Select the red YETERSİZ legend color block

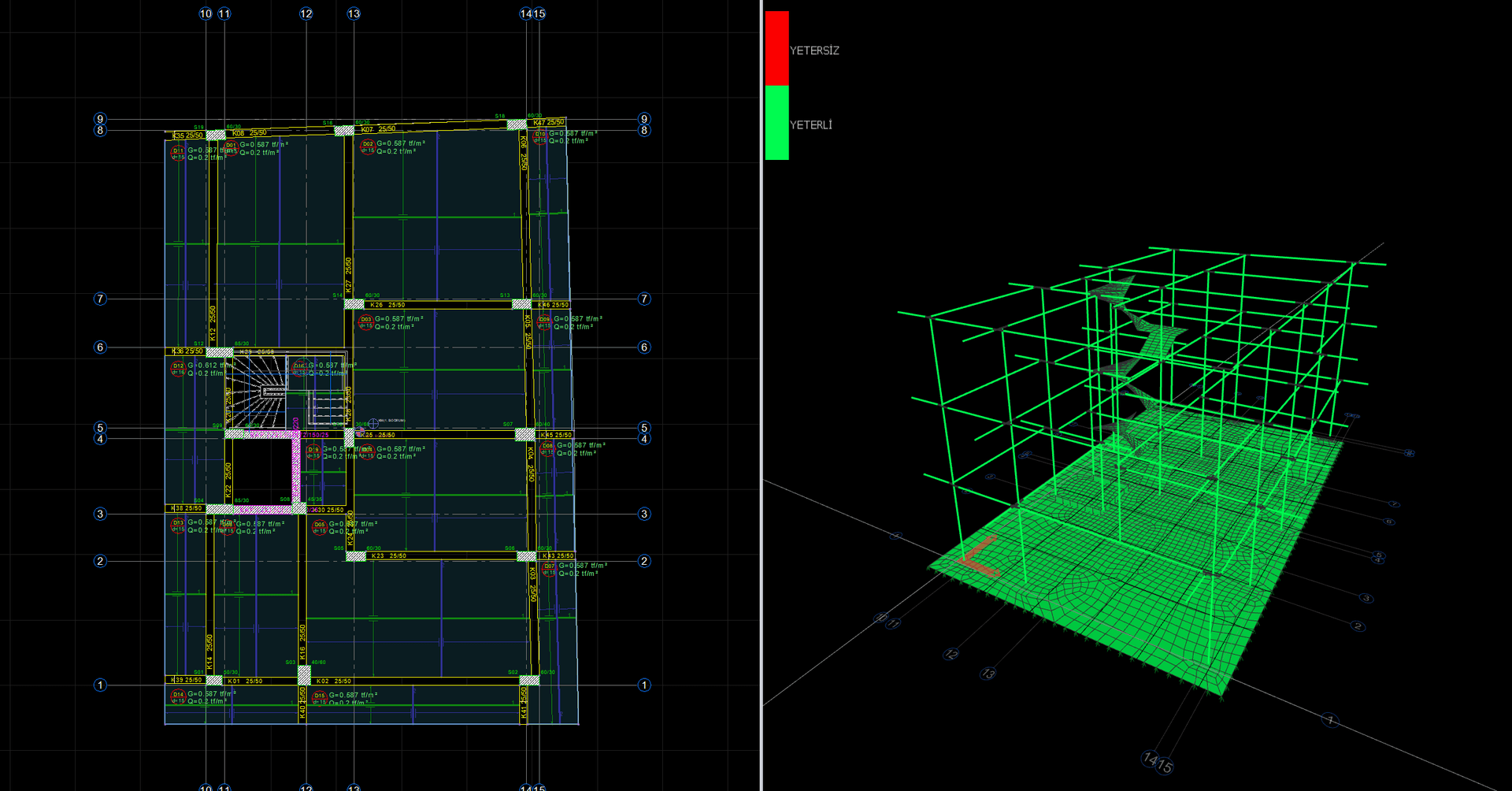pos(776,48)
